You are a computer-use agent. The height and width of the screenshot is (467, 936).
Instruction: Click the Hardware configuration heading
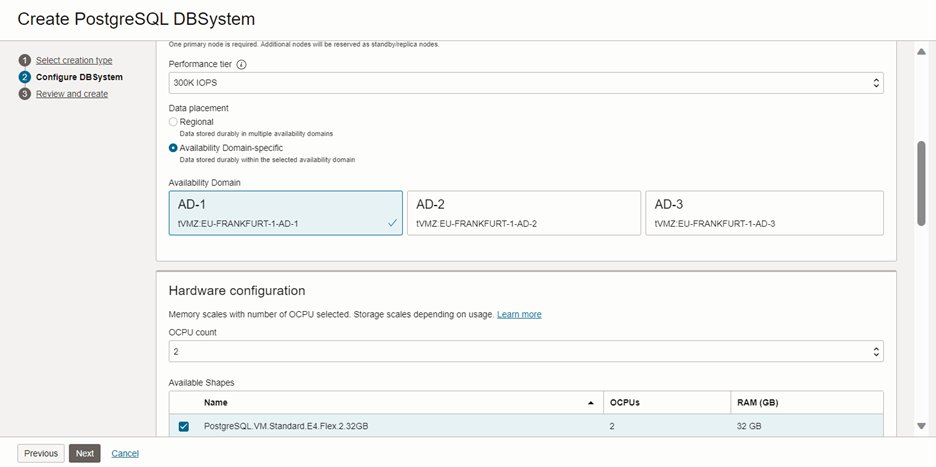pyautogui.click(x=237, y=291)
